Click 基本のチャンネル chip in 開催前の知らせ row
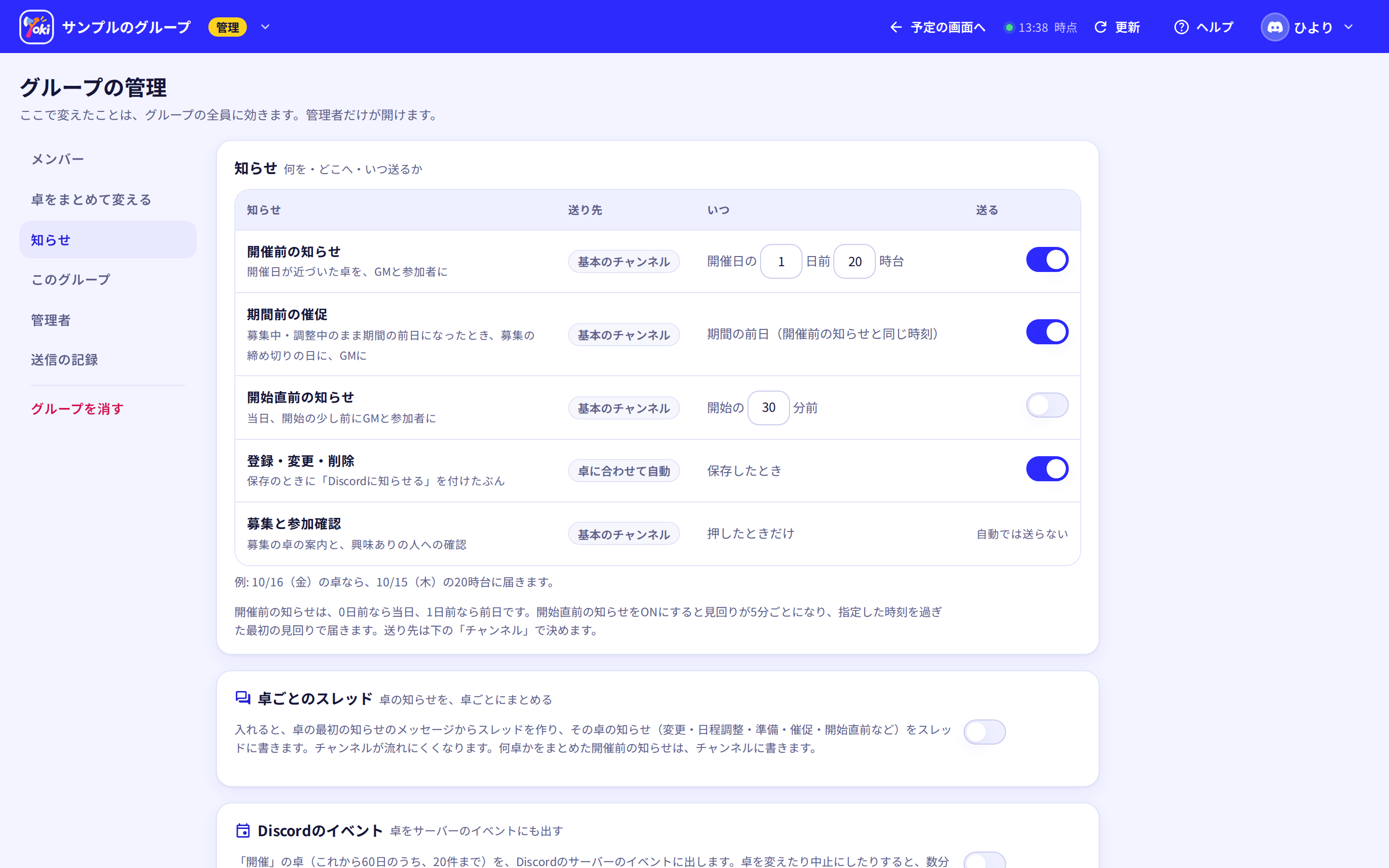1389x868 pixels. pos(624,261)
